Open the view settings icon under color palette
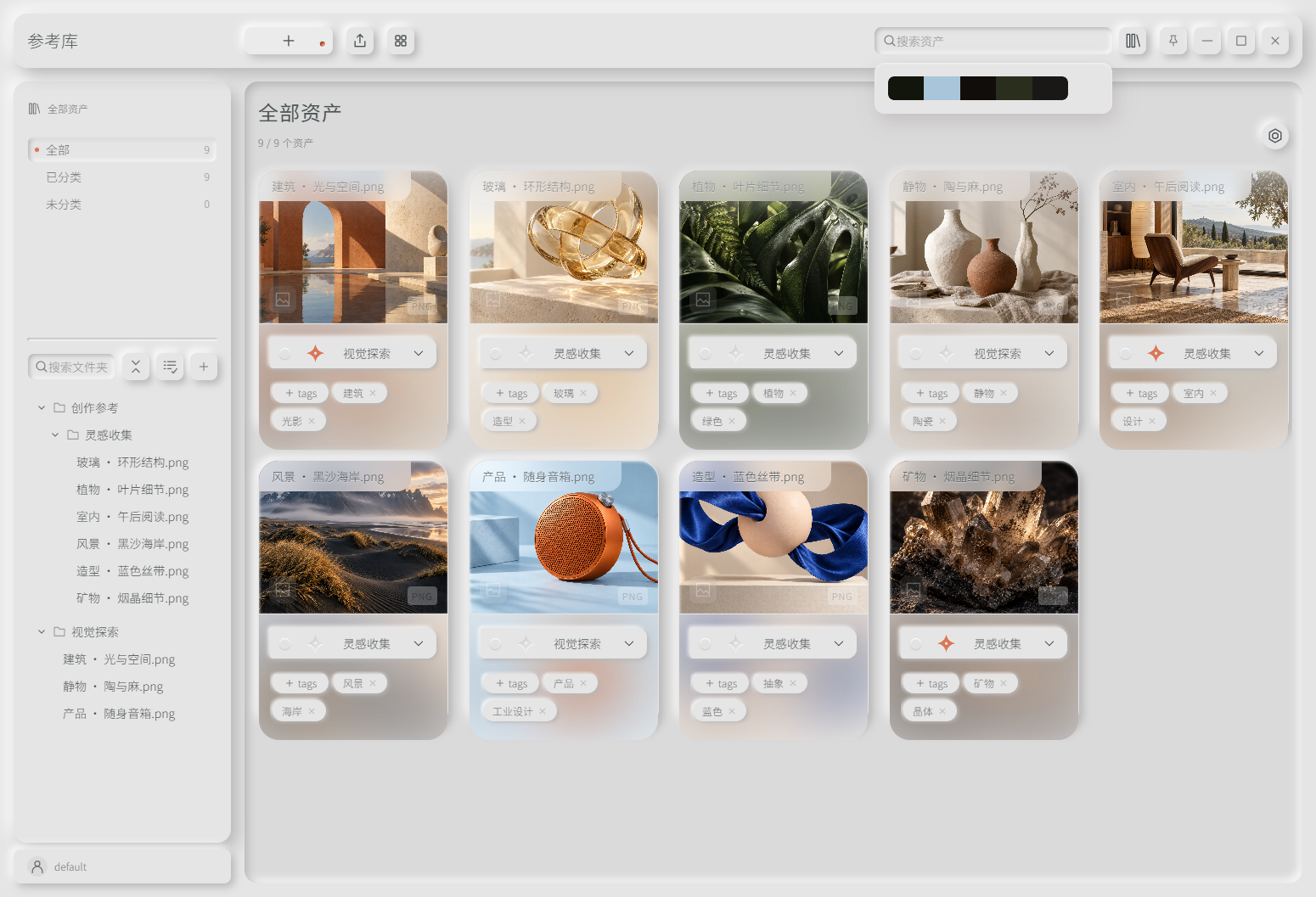Screen dimensions: 1316x897 [1275, 136]
